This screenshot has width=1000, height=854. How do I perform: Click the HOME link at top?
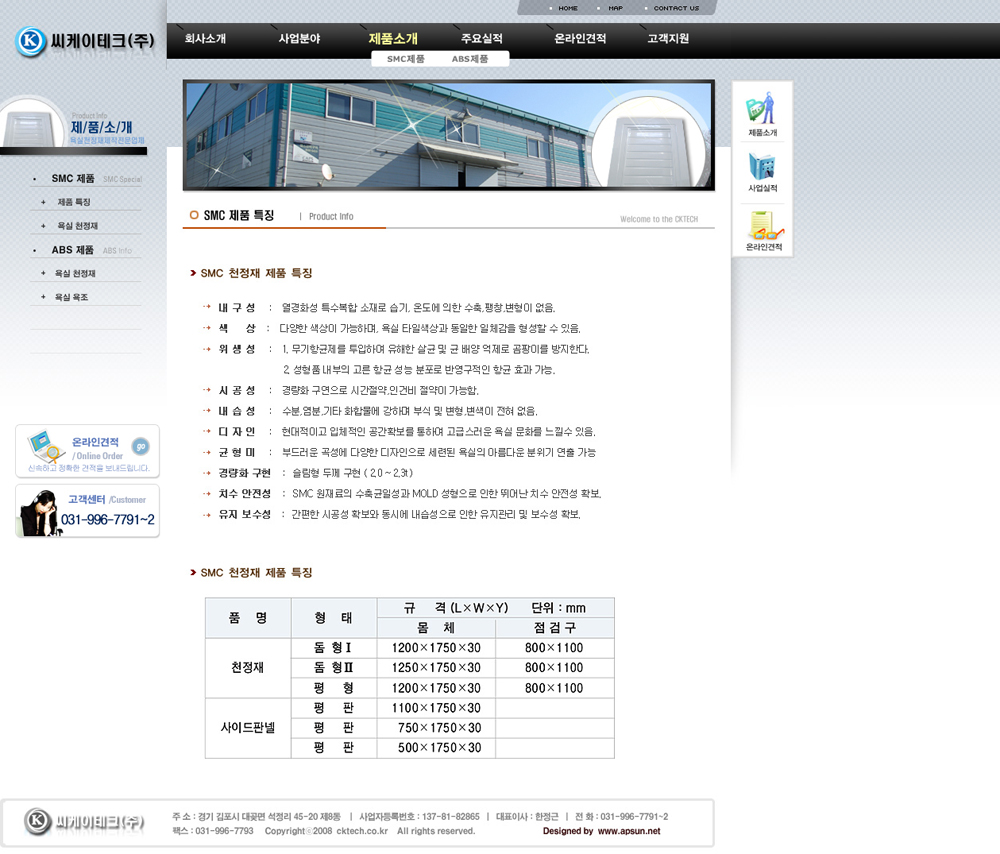click(x=567, y=8)
